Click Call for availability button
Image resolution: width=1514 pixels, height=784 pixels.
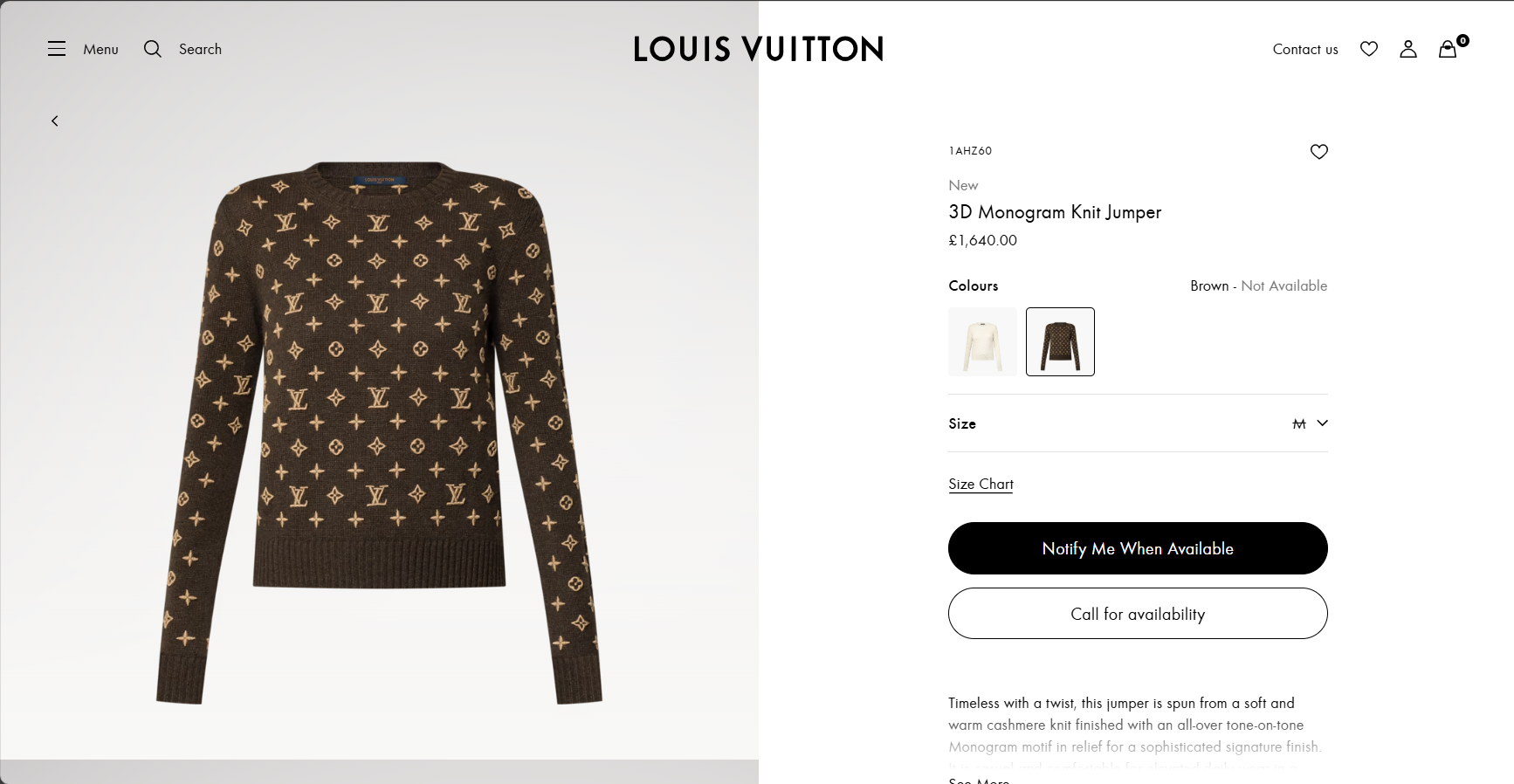[1138, 614]
